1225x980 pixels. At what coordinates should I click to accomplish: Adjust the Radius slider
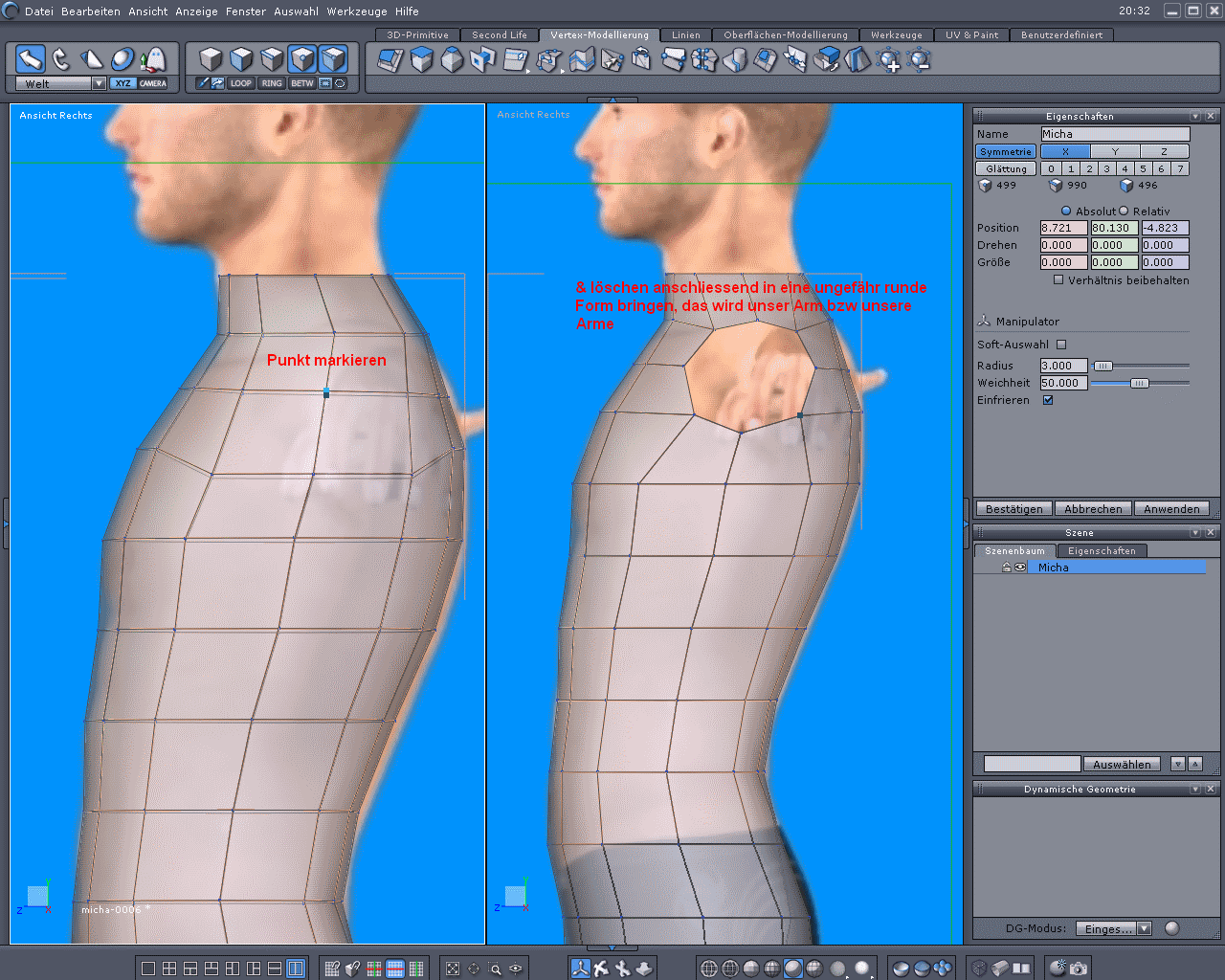point(1103,366)
